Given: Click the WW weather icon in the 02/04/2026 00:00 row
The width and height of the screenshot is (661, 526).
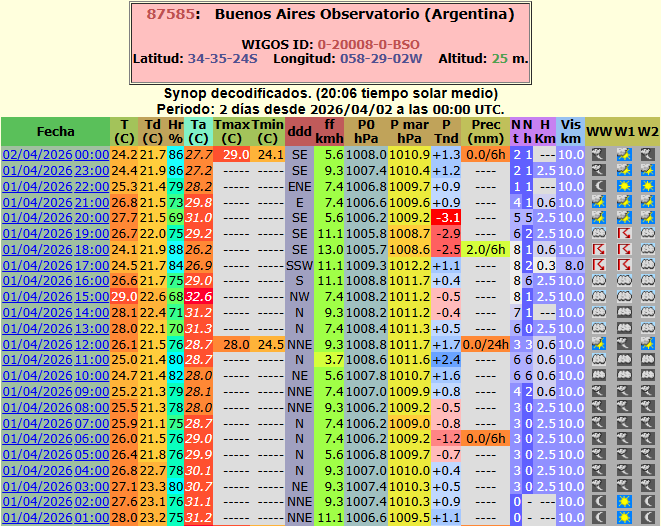Looking at the screenshot, I should click(599, 155).
